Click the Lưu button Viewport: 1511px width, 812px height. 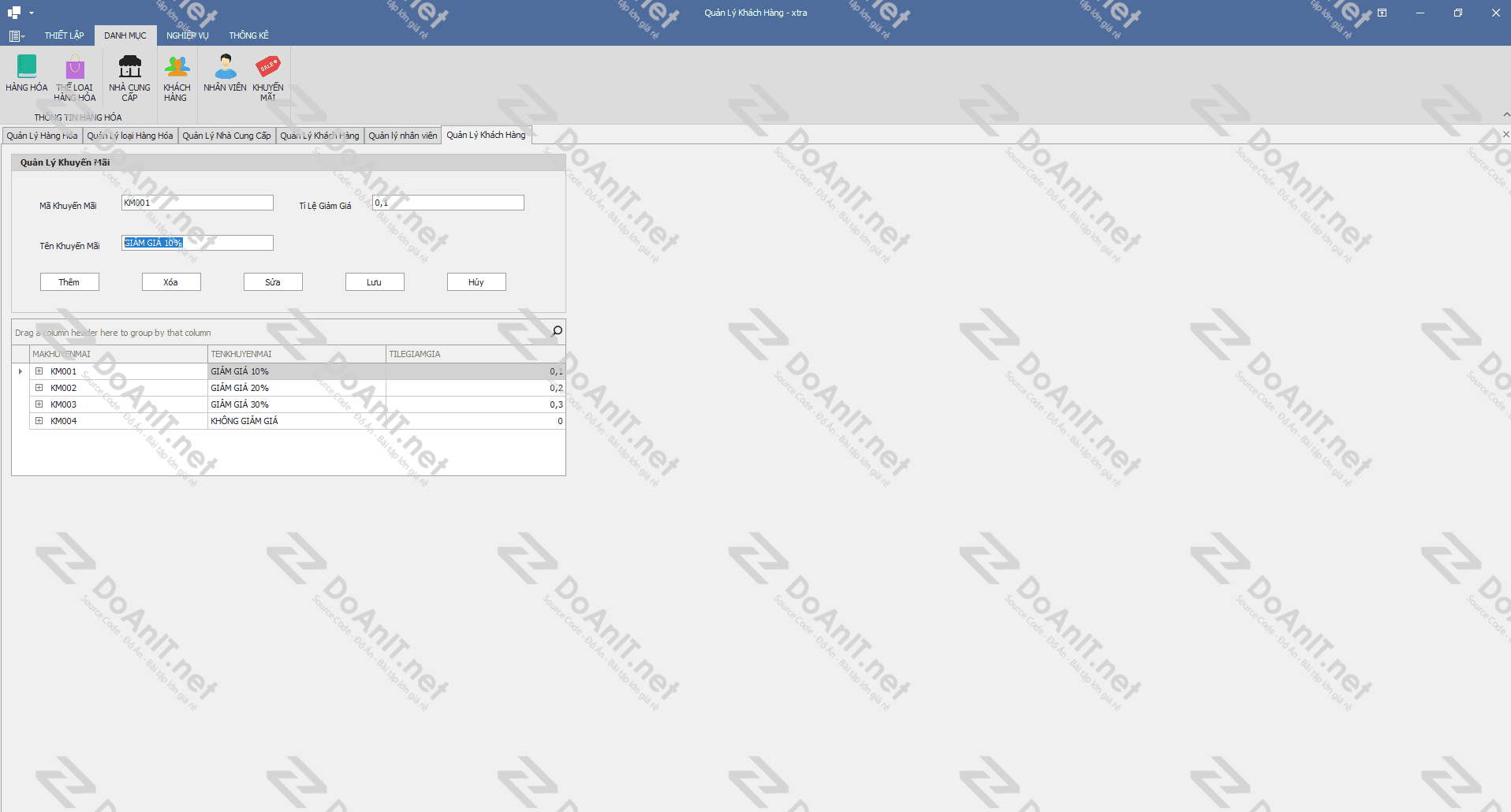(x=375, y=282)
